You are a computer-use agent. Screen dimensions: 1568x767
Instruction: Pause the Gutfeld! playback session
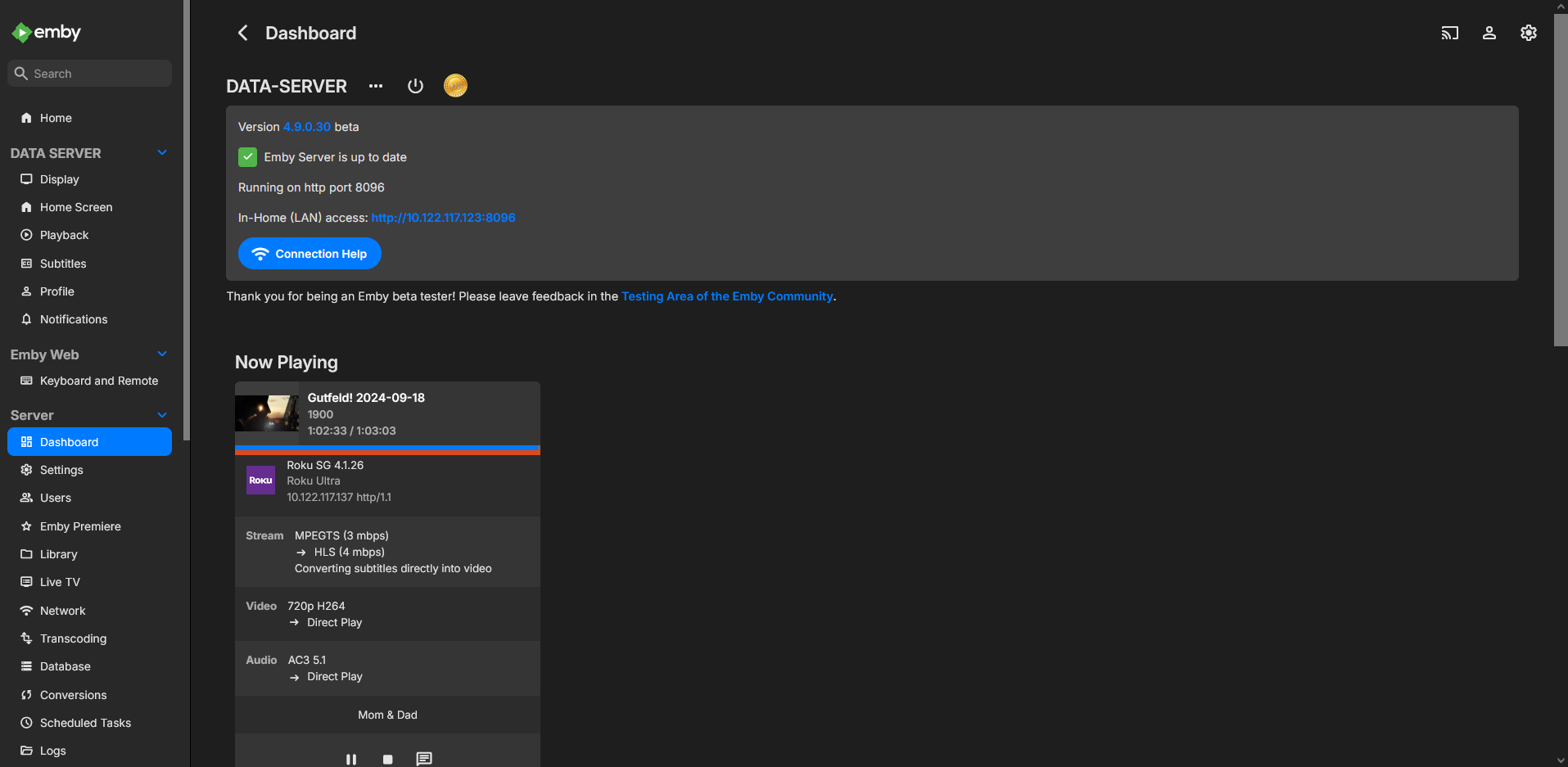click(x=351, y=759)
